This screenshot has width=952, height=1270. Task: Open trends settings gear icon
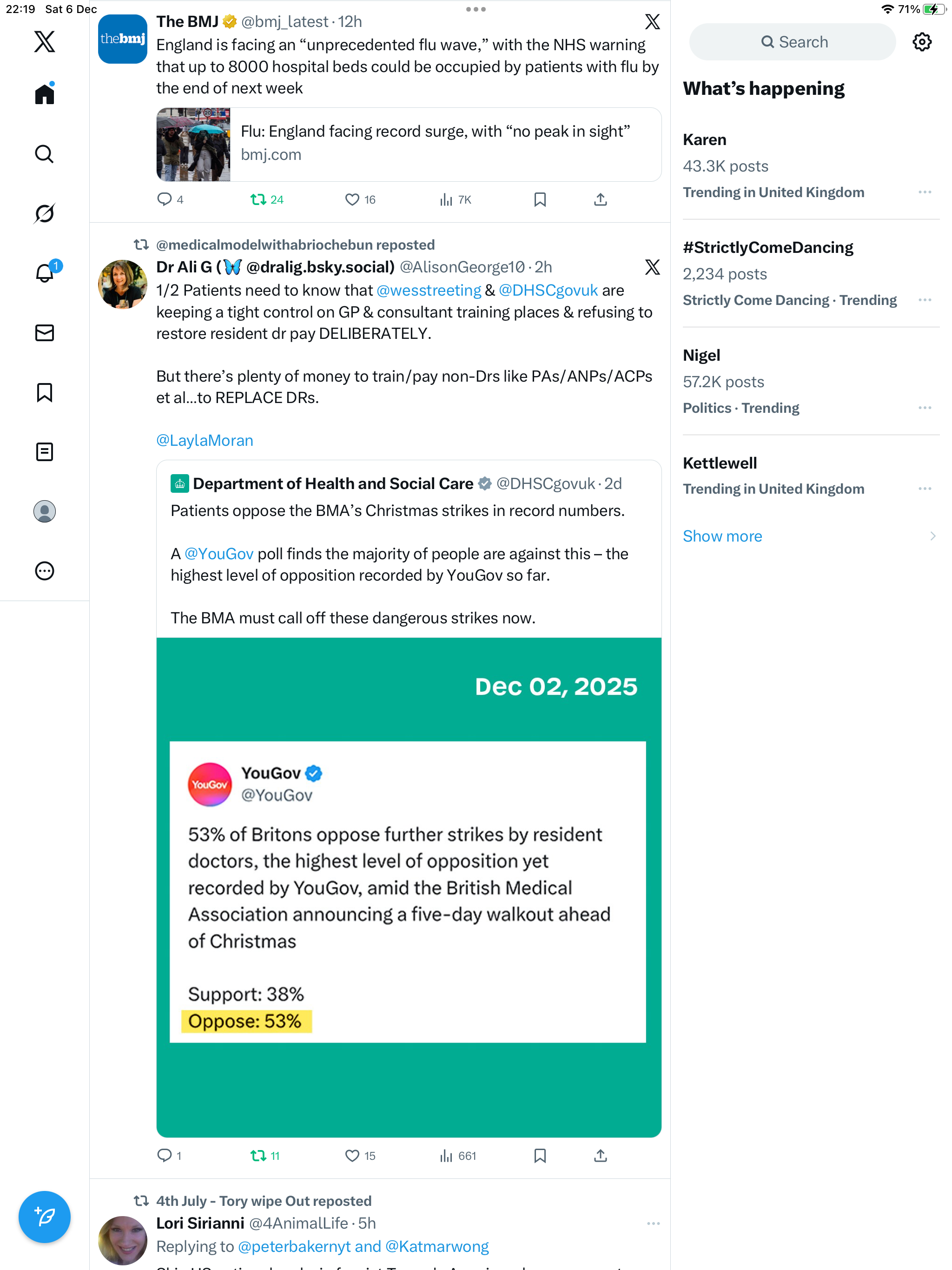(x=922, y=42)
